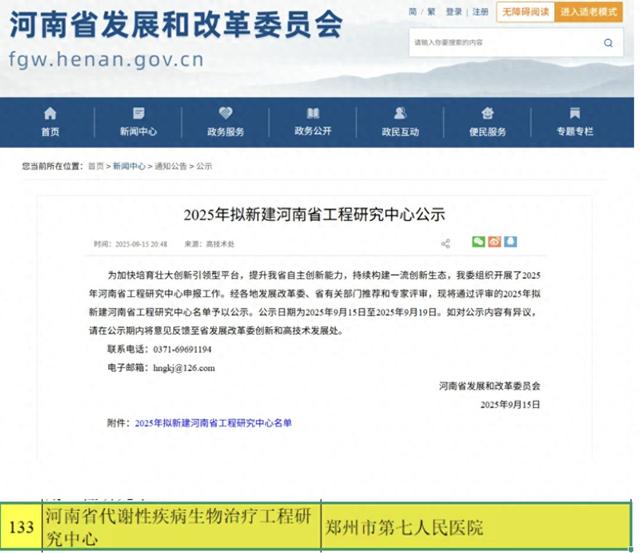Click table cell 郑州市第七人民医院
Screen dimensions: 640x553
pyautogui.click(x=476, y=527)
